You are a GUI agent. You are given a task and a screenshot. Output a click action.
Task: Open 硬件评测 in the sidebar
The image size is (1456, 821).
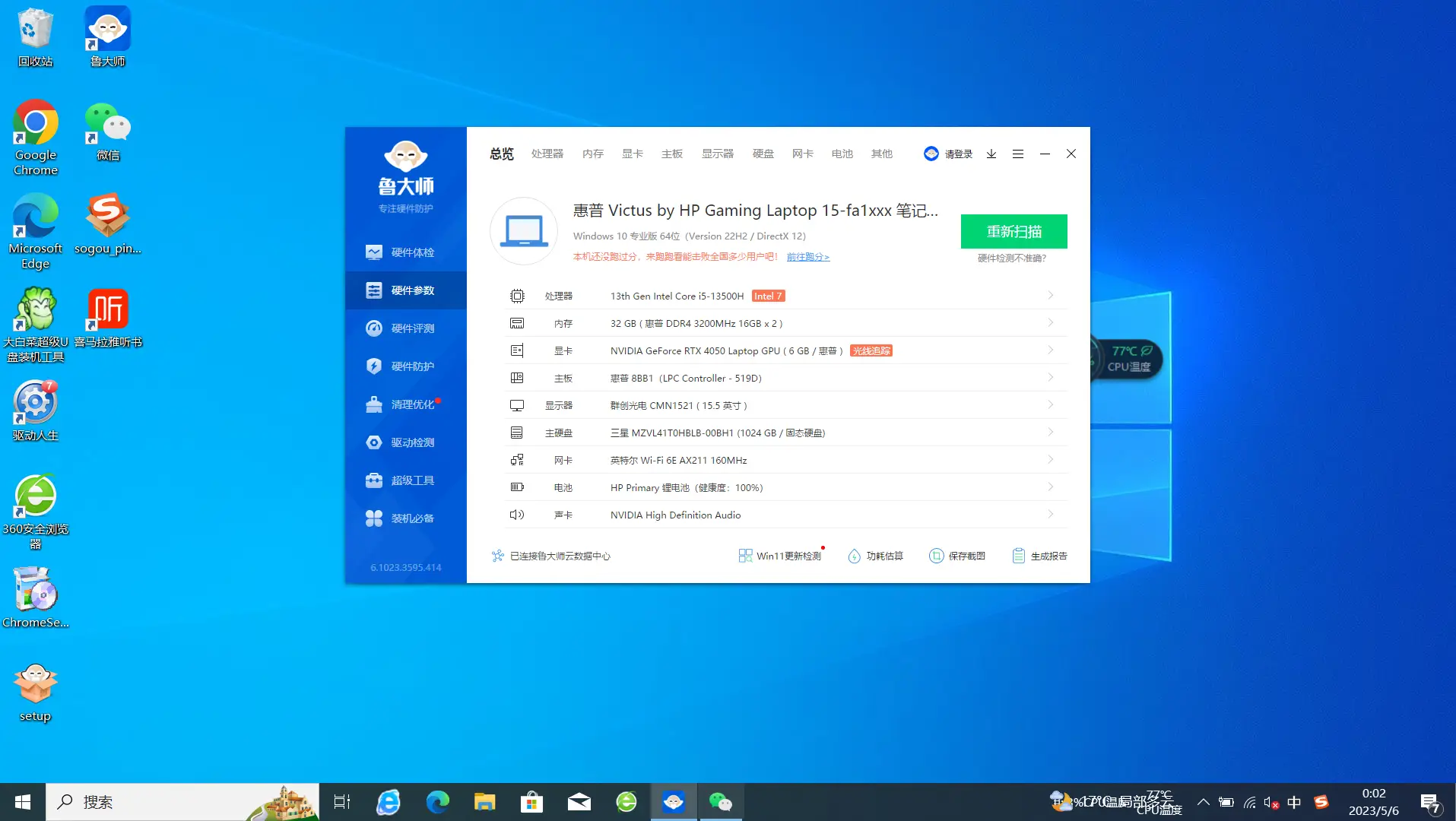tap(405, 328)
